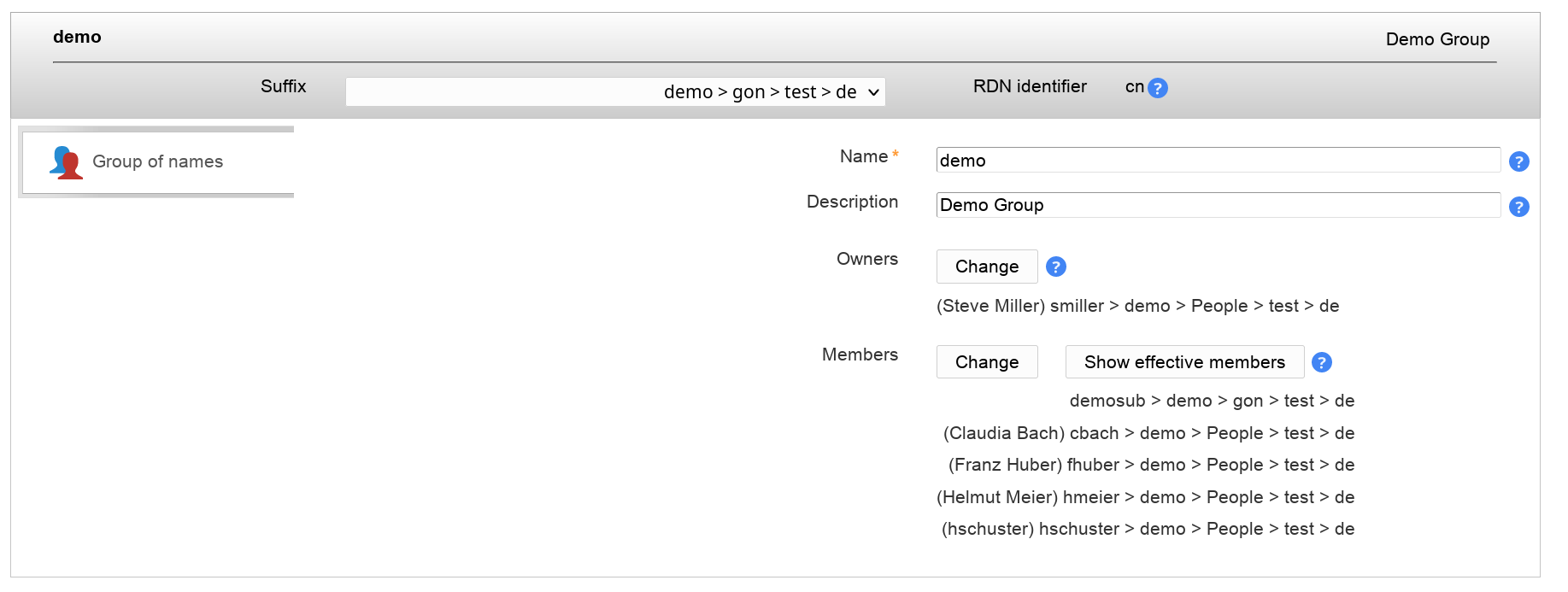Open help for the Description field
The width and height of the screenshot is (1568, 592).
click(x=1518, y=207)
